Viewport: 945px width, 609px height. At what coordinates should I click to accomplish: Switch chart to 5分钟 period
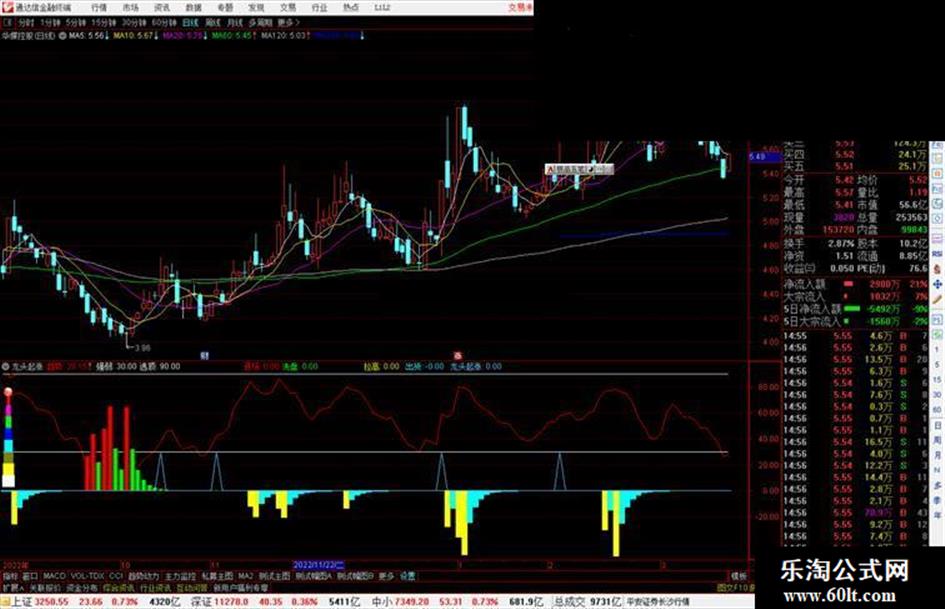click(x=76, y=23)
